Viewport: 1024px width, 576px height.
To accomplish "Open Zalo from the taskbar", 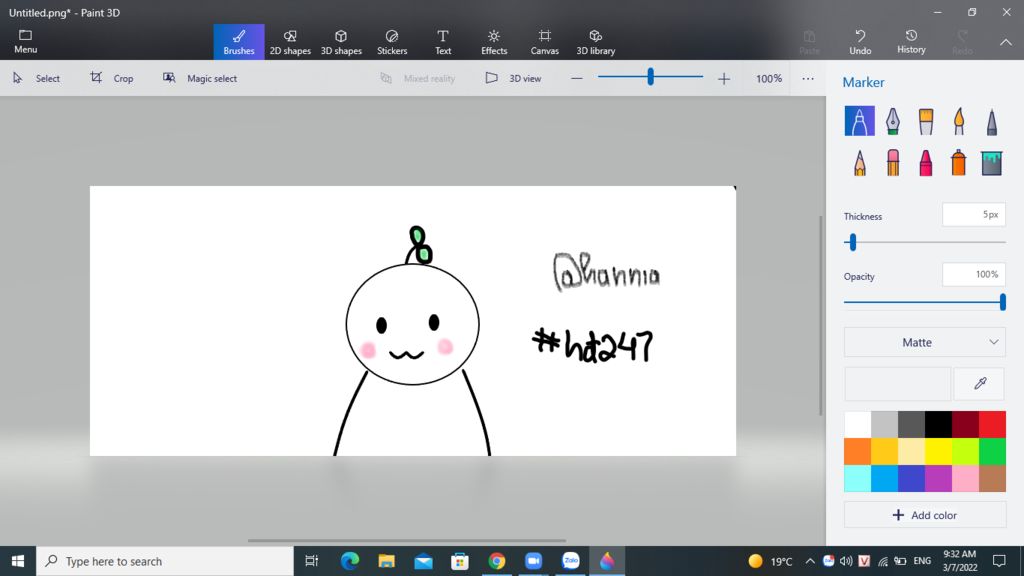I will coord(571,561).
